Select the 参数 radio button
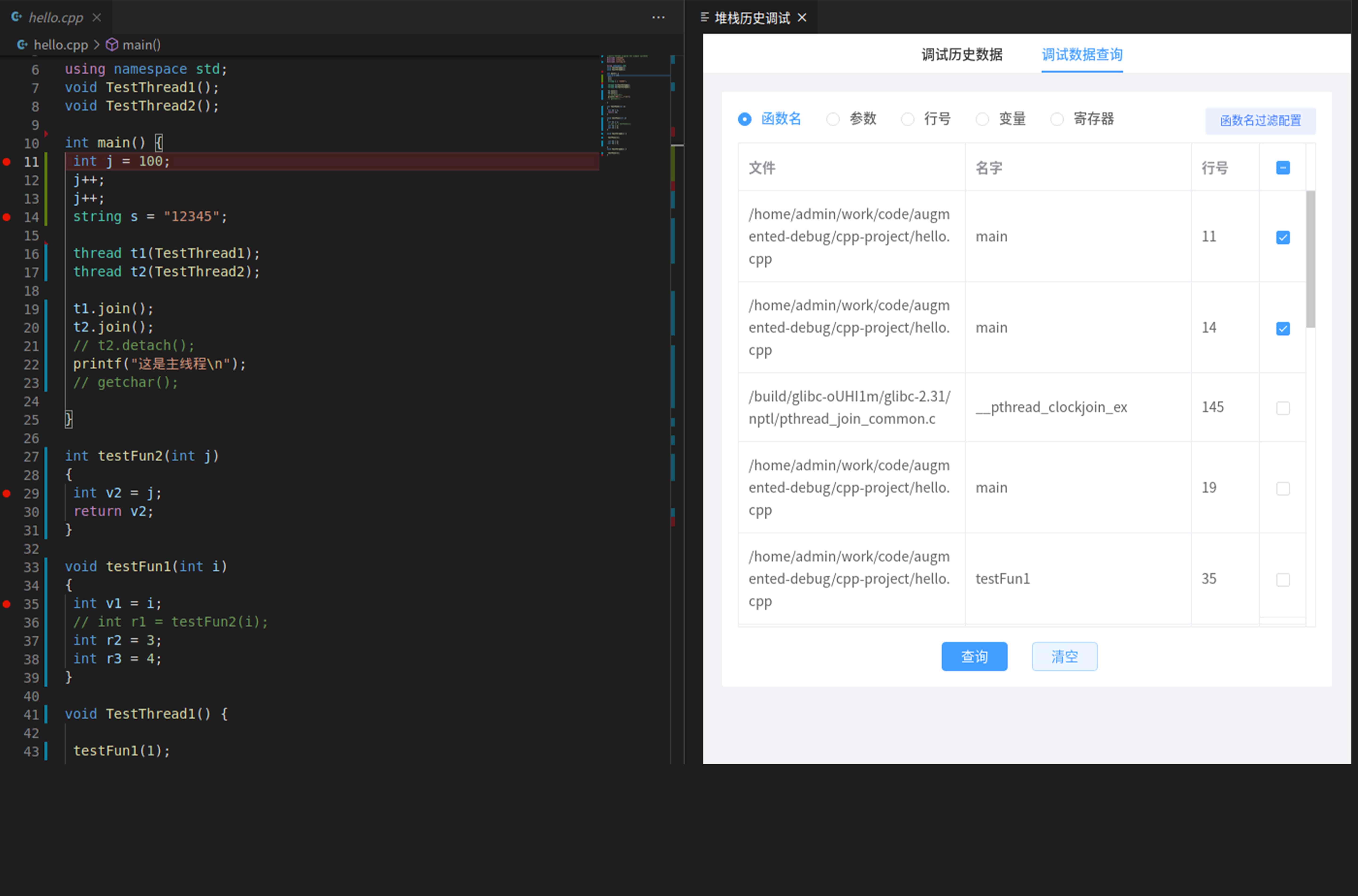1358x896 pixels. coord(833,119)
